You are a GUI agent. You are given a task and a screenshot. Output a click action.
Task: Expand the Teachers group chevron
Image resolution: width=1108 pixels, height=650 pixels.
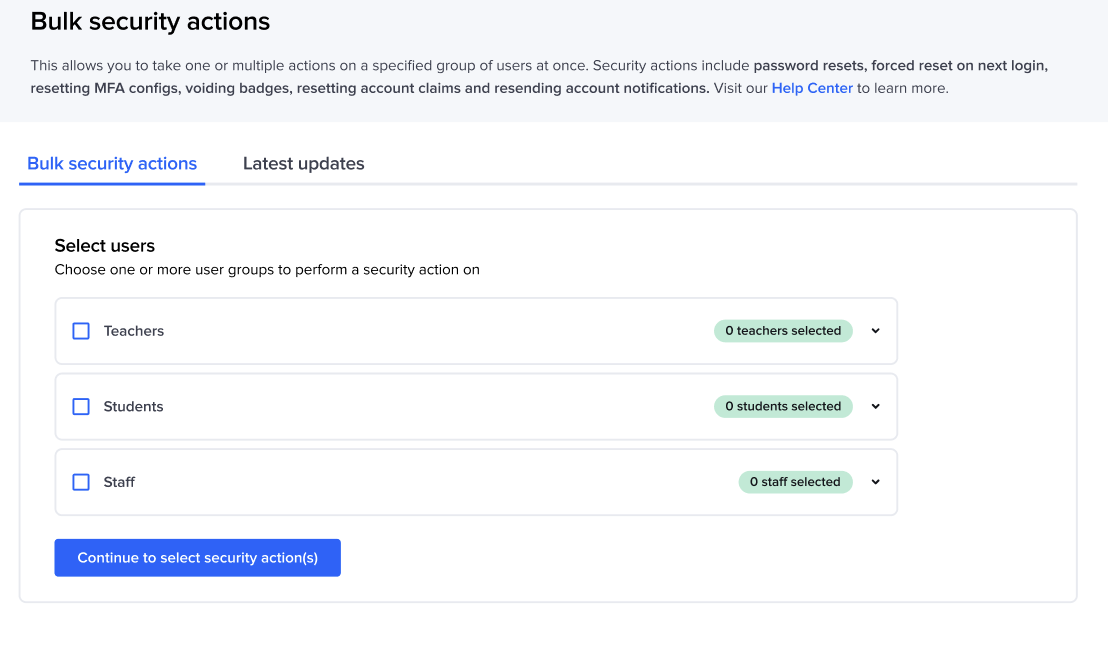pyautogui.click(x=876, y=331)
